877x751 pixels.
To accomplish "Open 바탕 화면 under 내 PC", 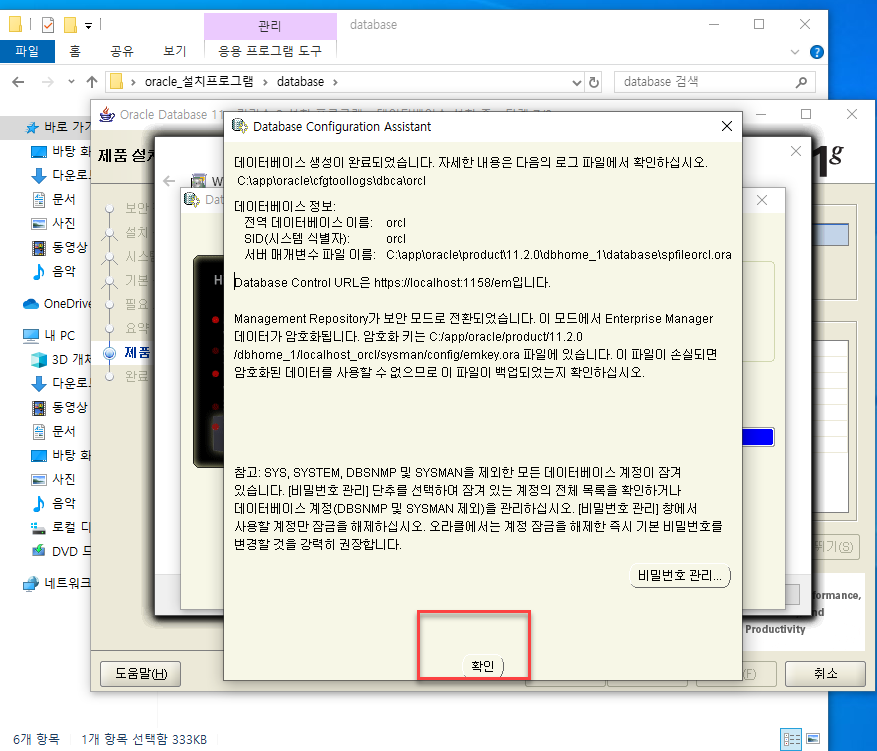I will tap(60, 455).
